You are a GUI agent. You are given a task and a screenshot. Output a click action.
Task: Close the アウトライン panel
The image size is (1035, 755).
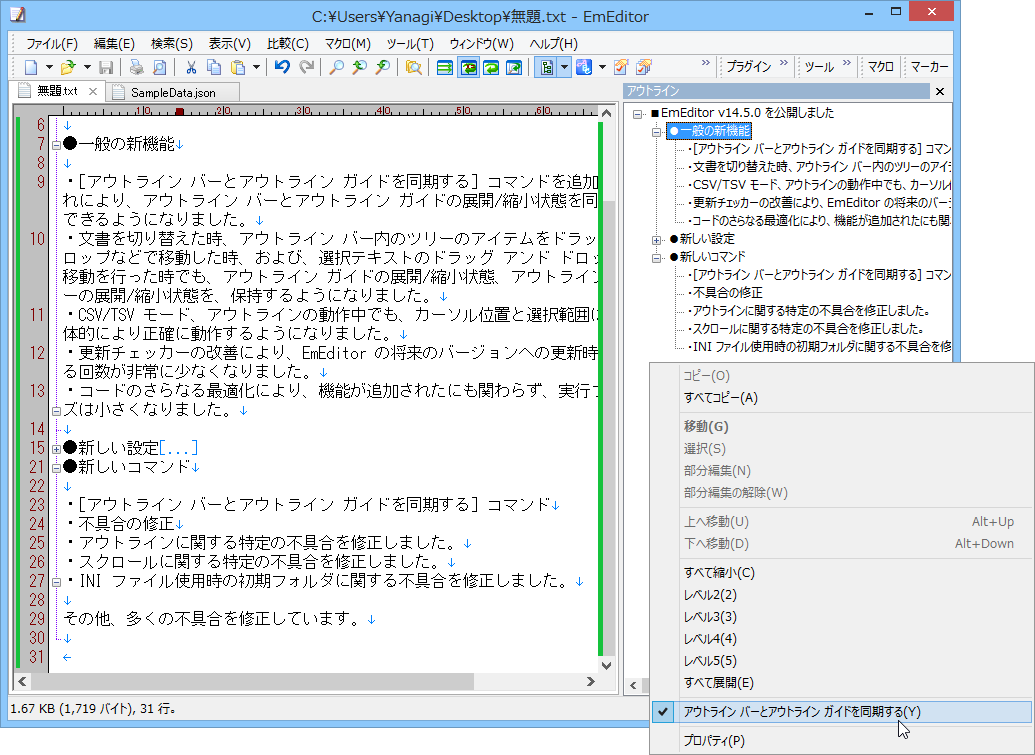940,91
